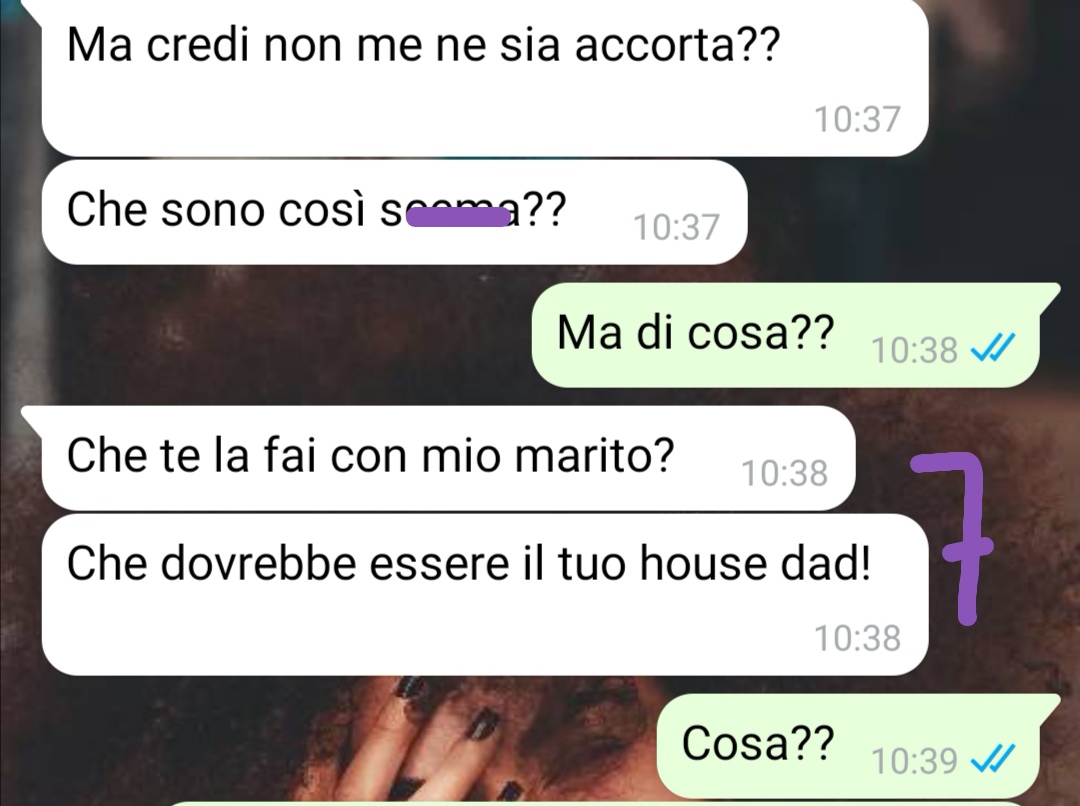Select message "Che dovrebbe essere il tuo house dad!"

pyautogui.click(x=485, y=595)
